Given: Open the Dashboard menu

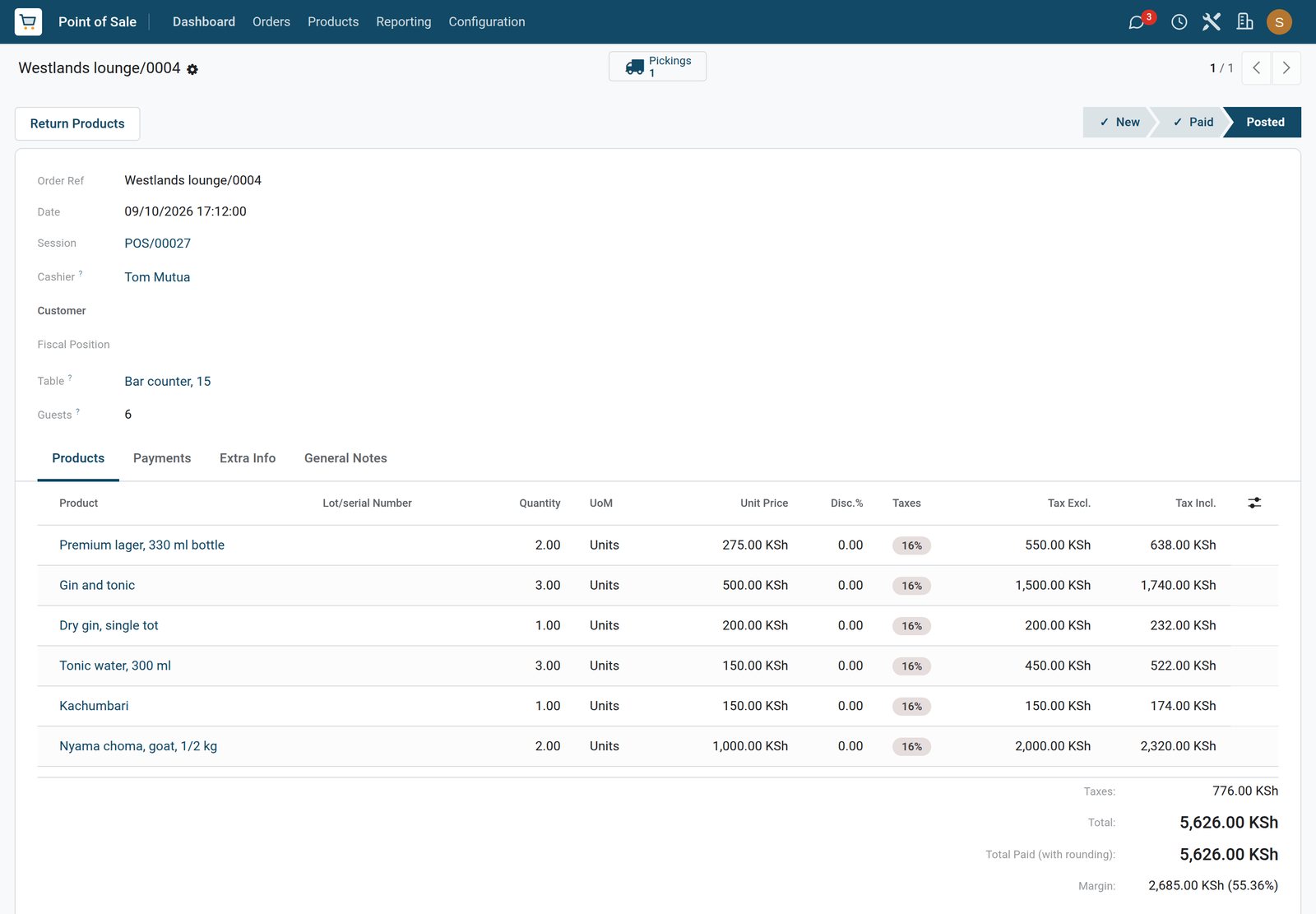Looking at the screenshot, I should tap(204, 21).
